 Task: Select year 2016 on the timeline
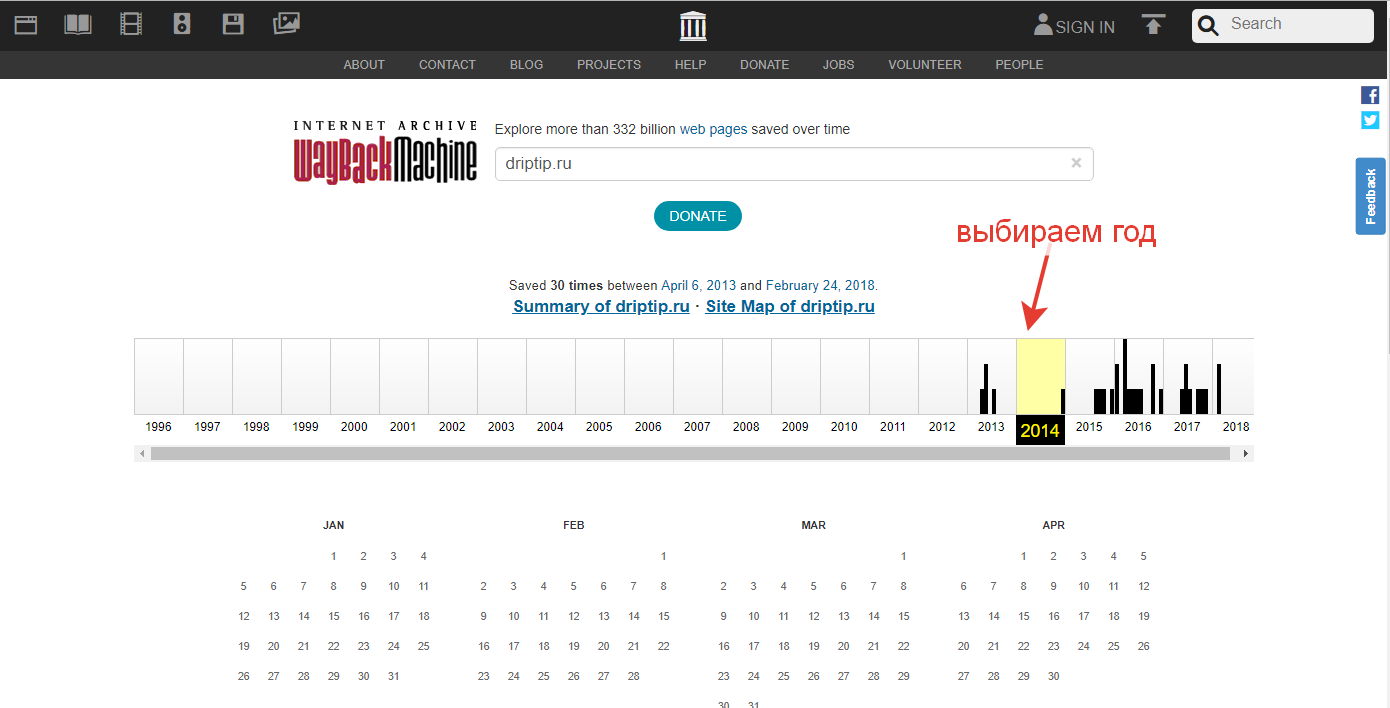(x=1138, y=426)
